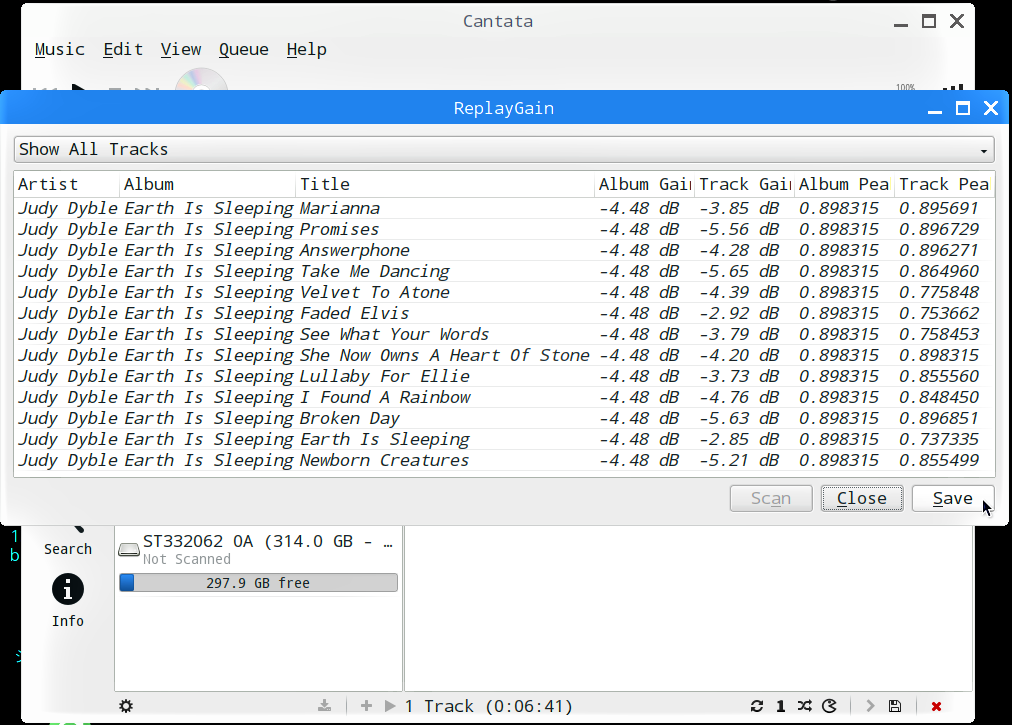This screenshot has height=725, width=1012.
Task: Click track gain value -2.85 dB
Action: pos(739,440)
